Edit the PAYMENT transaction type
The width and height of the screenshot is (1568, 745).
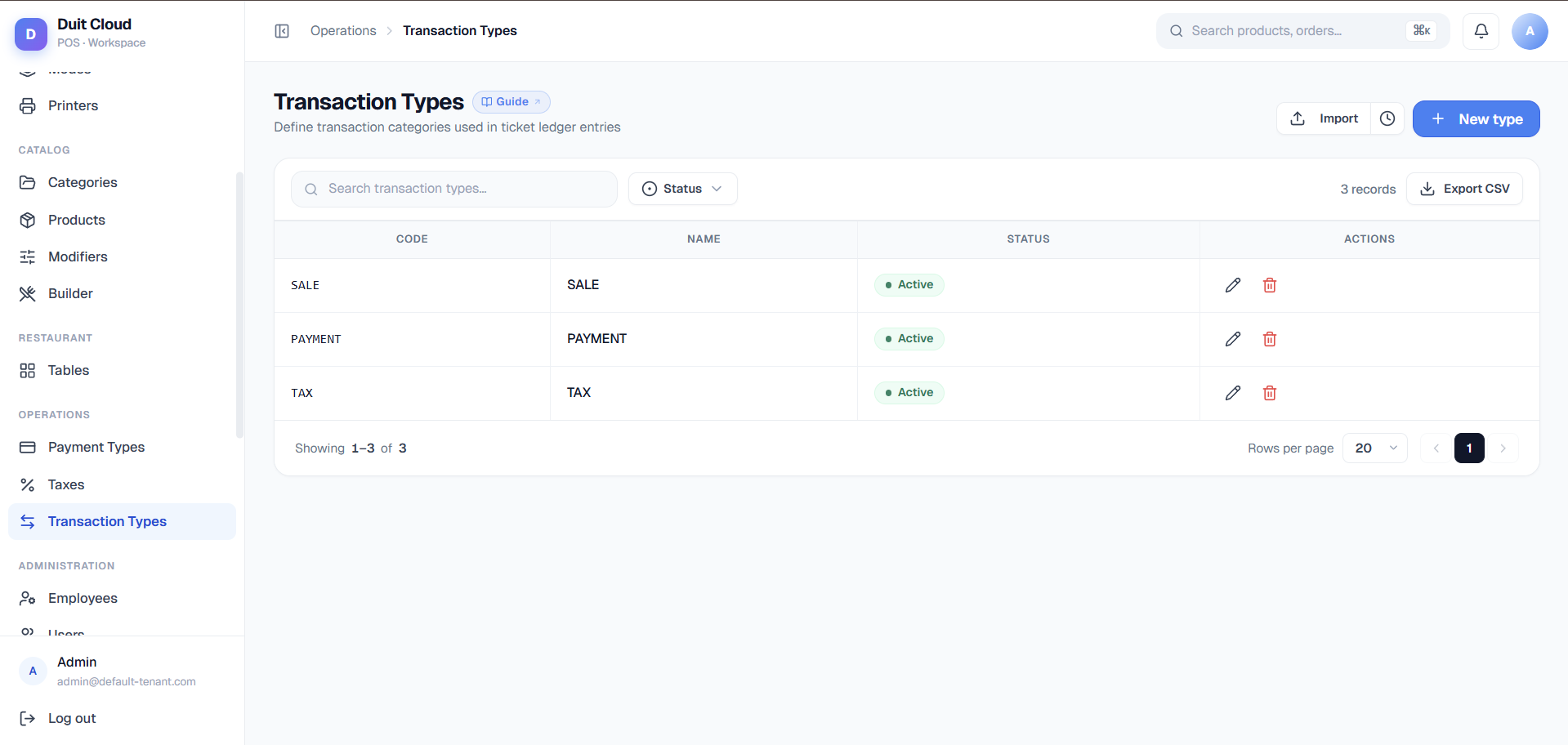click(1233, 339)
